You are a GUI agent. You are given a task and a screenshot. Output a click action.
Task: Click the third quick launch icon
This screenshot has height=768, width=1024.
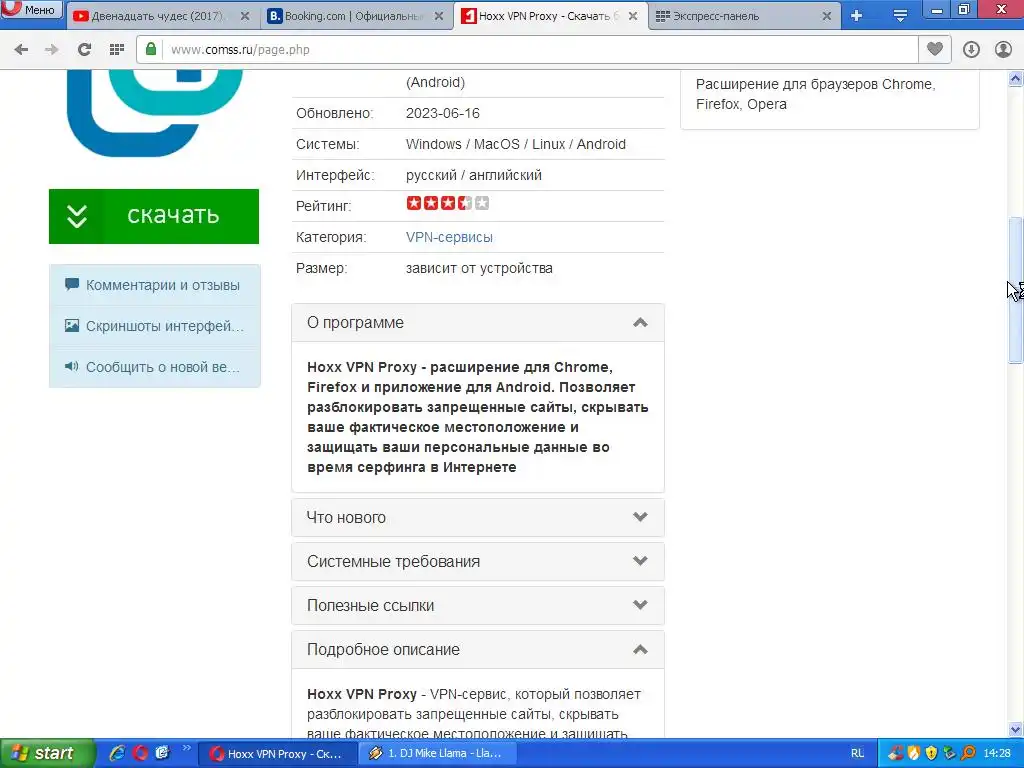162,753
